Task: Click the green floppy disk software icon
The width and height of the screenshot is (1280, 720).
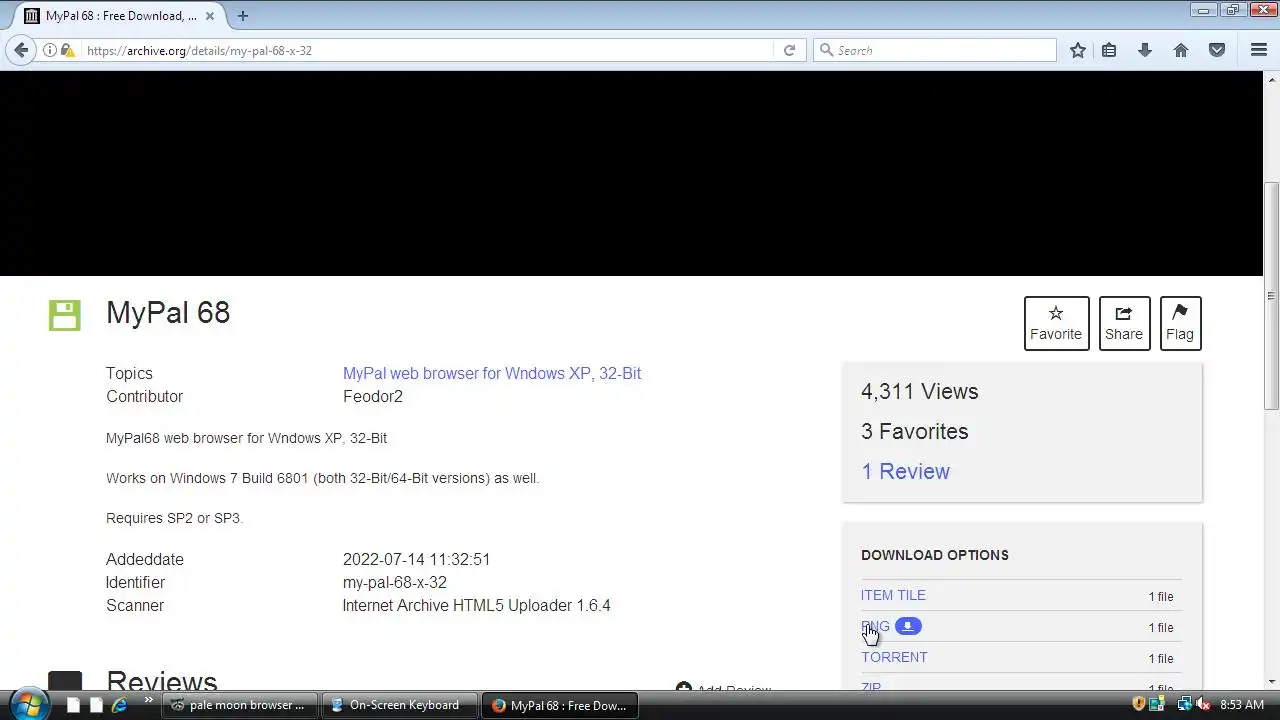Action: [64, 315]
